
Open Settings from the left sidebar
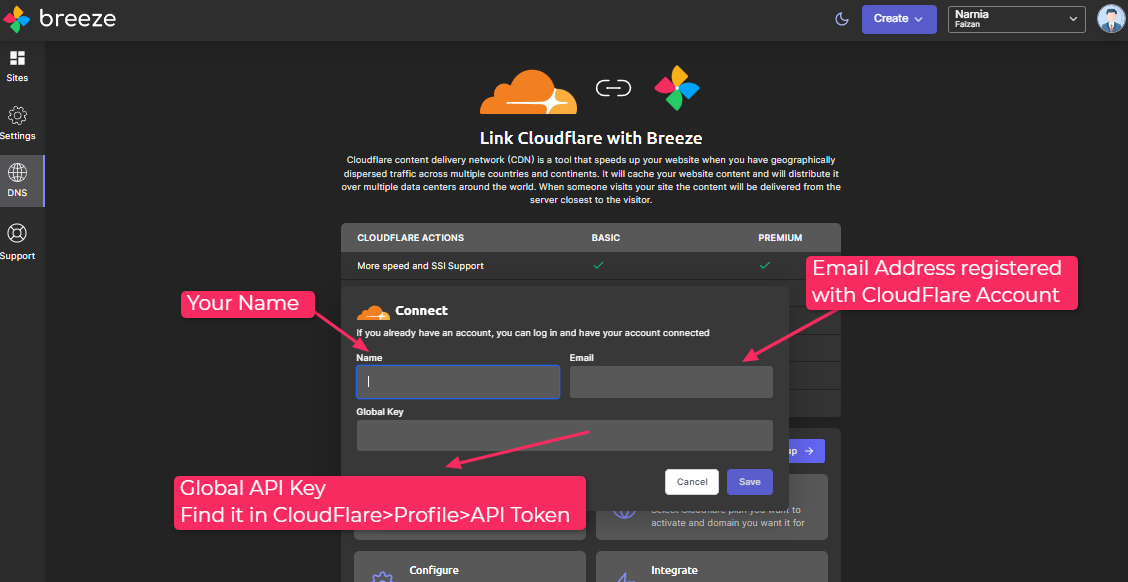coord(17,124)
